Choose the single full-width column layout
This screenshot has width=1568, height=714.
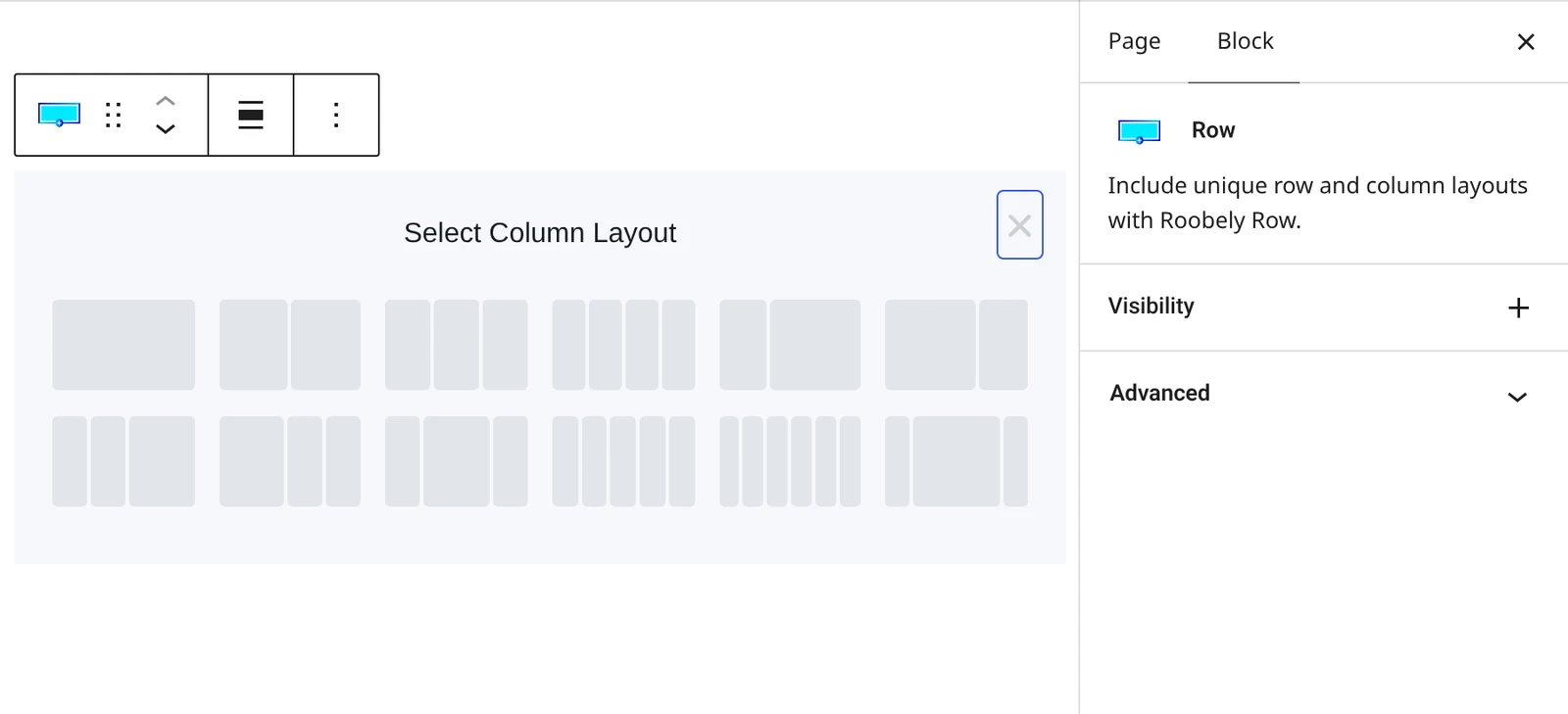point(123,345)
